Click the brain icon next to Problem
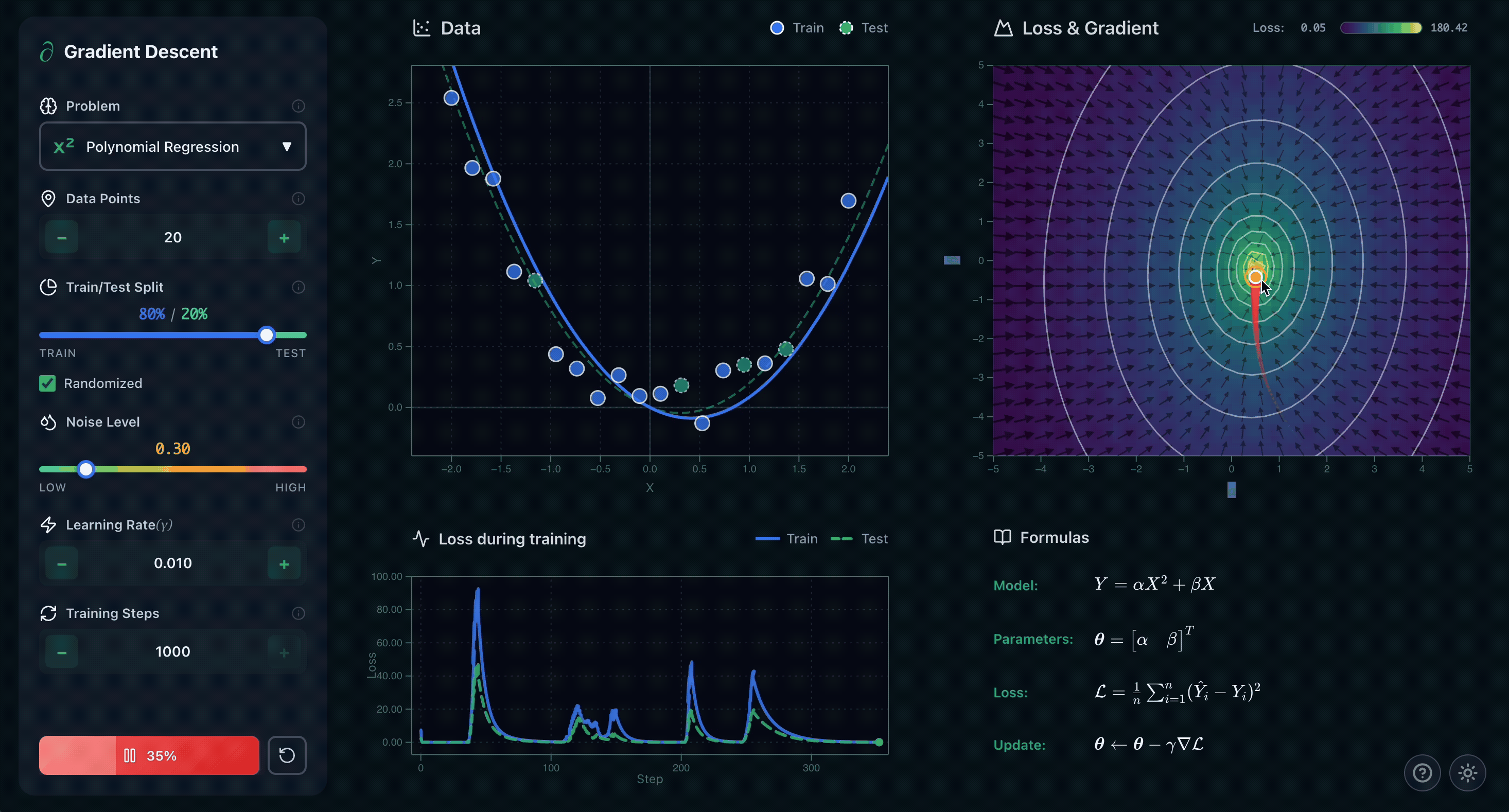The height and width of the screenshot is (812, 1509). 47,106
